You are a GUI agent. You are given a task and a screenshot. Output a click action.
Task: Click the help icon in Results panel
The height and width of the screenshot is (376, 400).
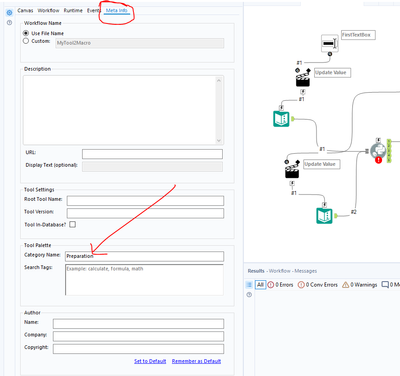[249, 295]
